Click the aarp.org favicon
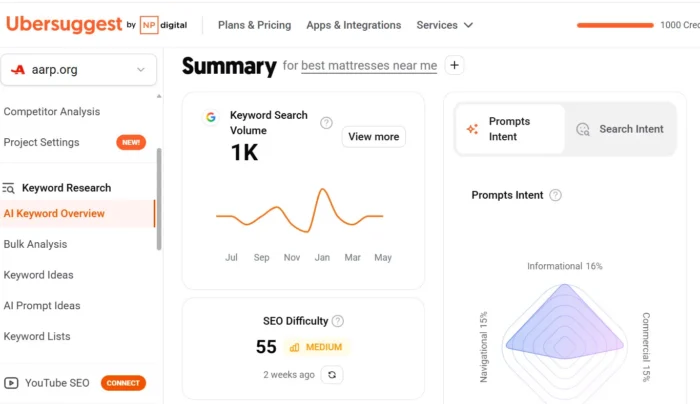Viewport: 700px width, 404px height. point(18,70)
